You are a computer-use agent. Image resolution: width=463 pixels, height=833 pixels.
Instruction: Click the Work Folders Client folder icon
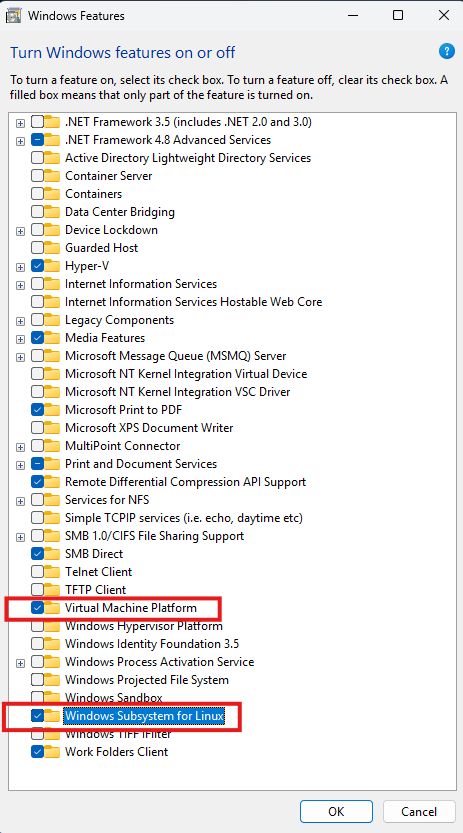tap(52, 752)
